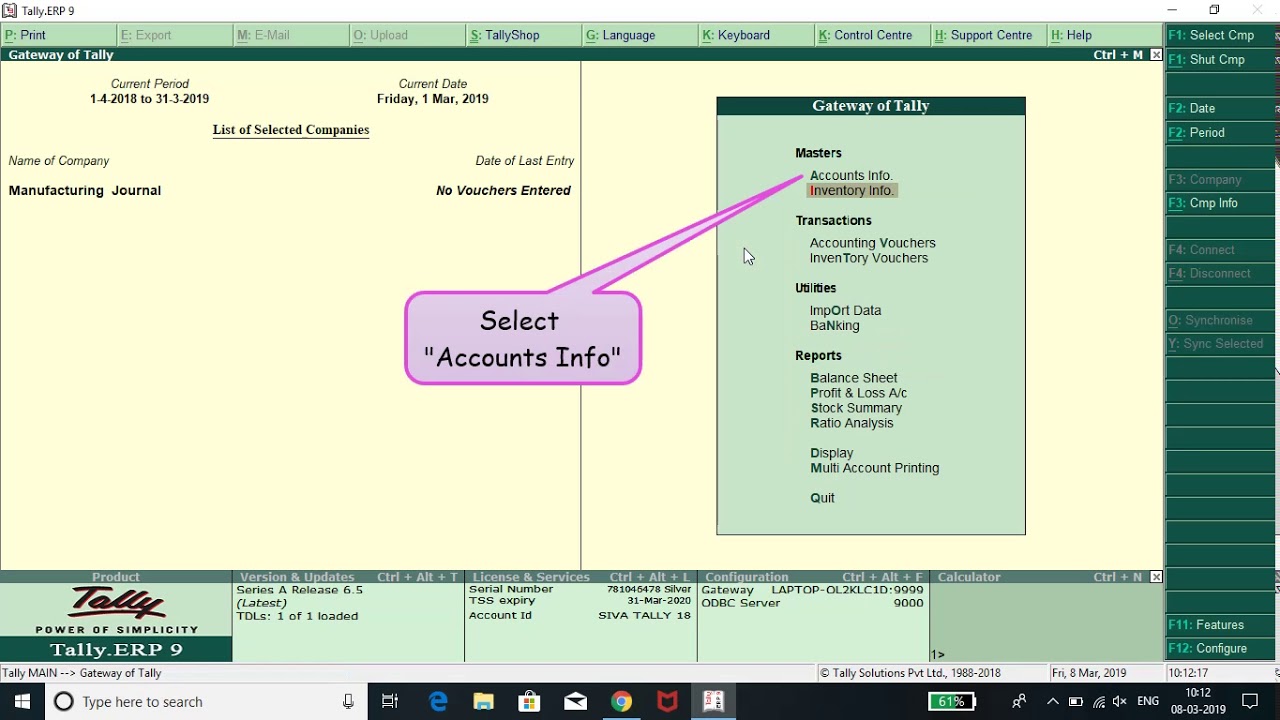
Task: Open File Explorer from taskbar
Action: [484, 701]
